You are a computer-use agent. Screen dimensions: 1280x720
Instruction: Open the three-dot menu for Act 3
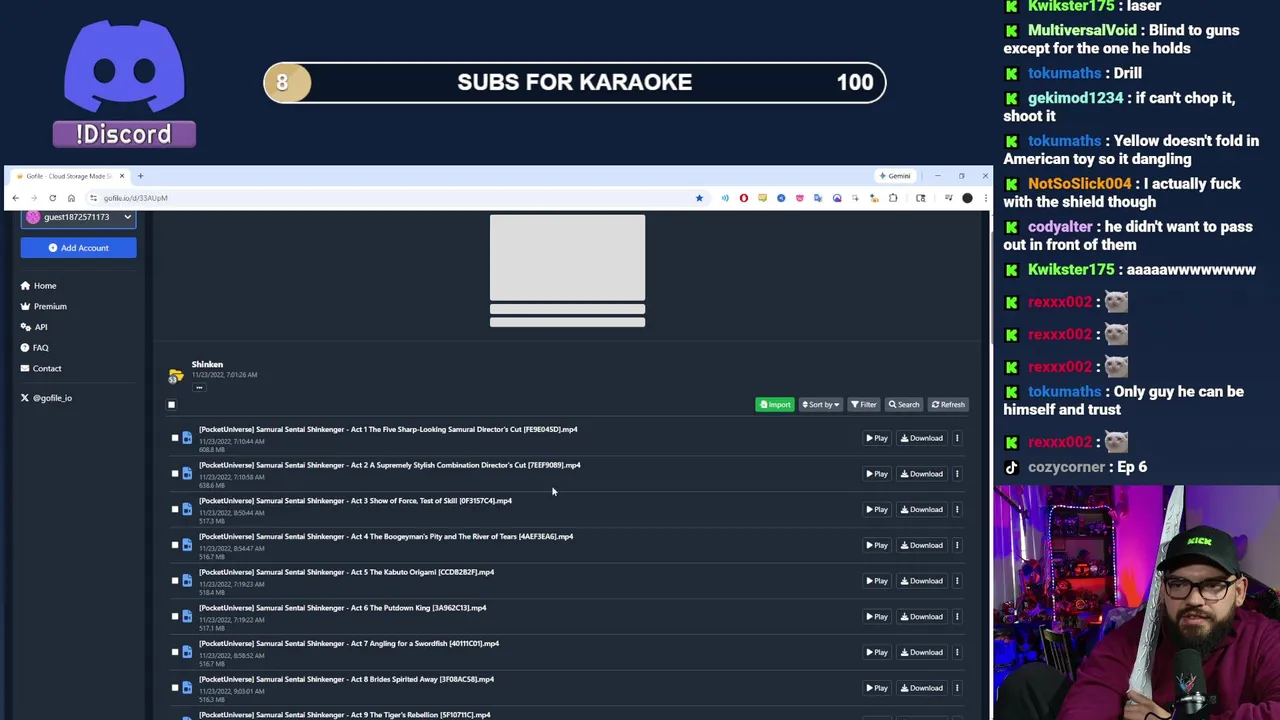pos(957,509)
